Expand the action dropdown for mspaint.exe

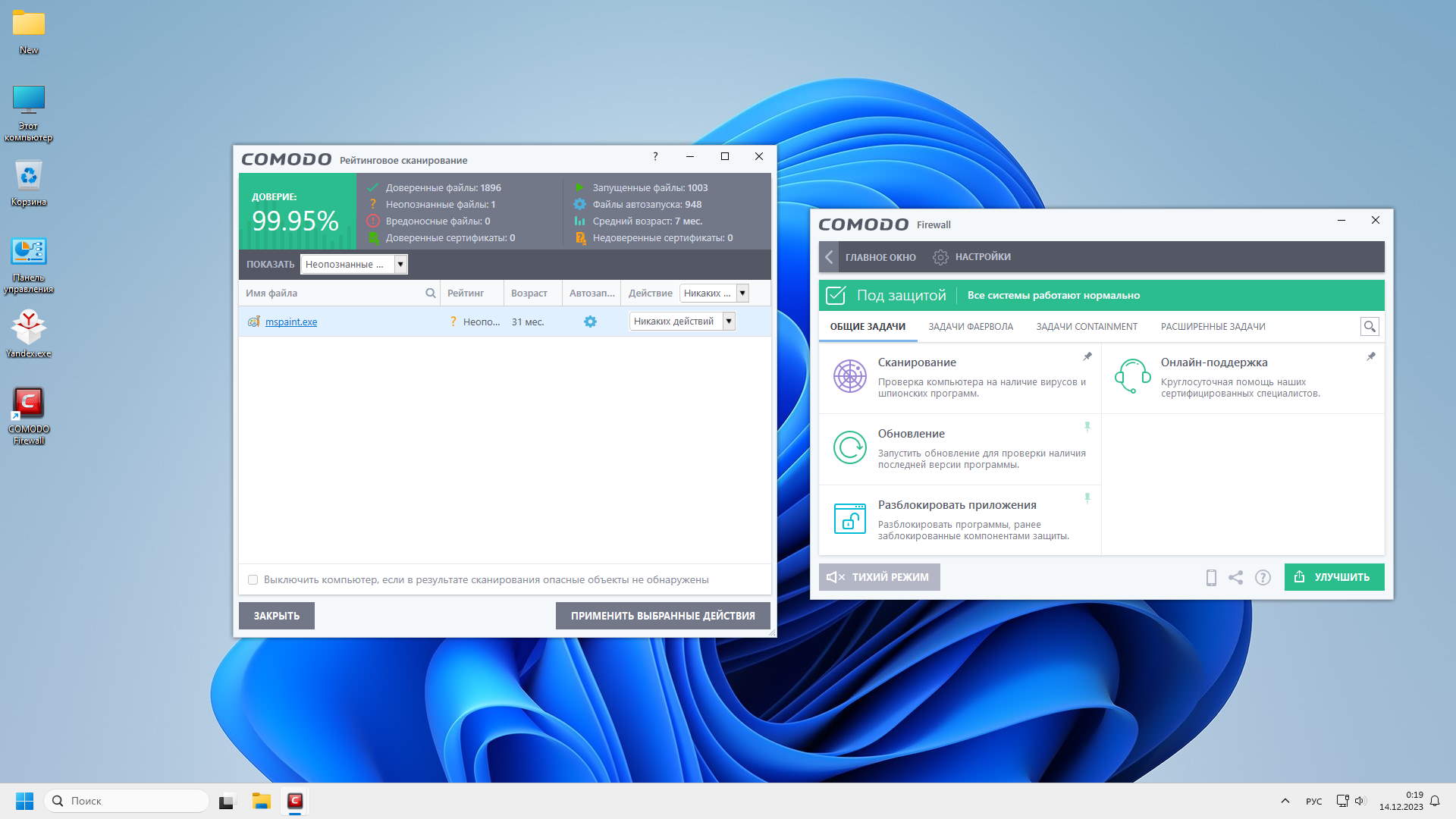[729, 322]
